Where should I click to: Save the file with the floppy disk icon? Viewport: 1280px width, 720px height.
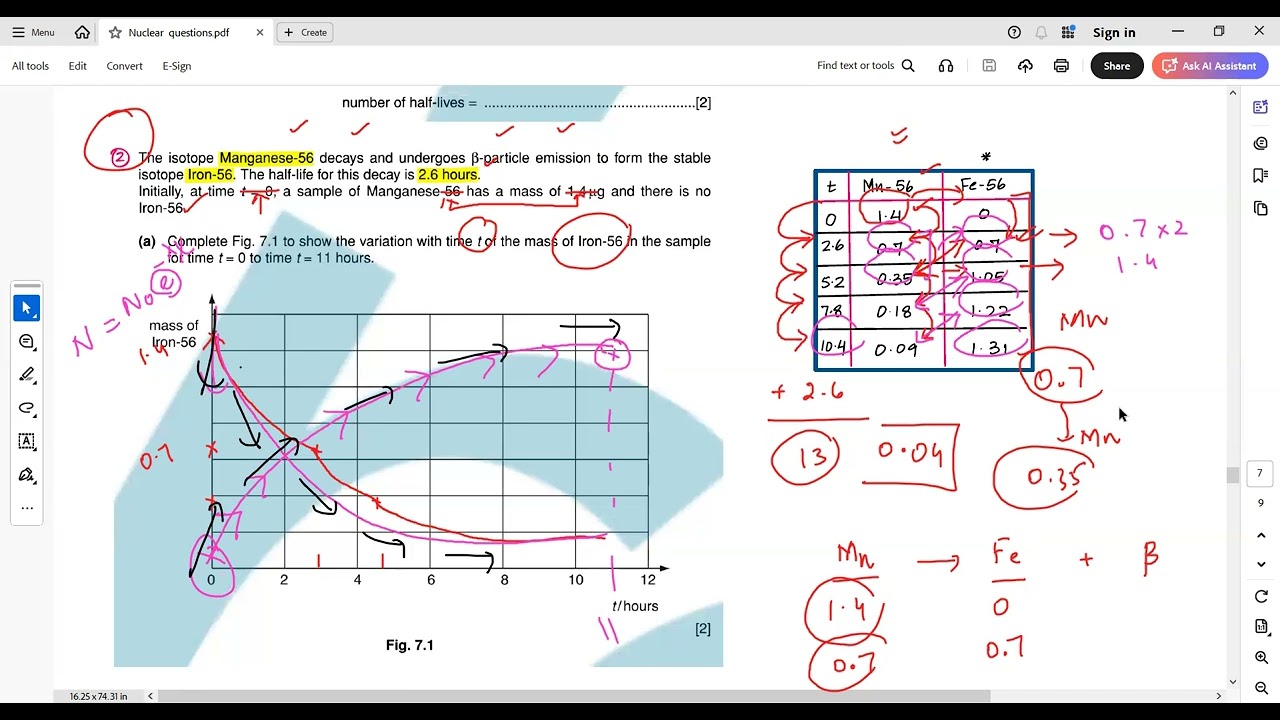[x=989, y=66]
